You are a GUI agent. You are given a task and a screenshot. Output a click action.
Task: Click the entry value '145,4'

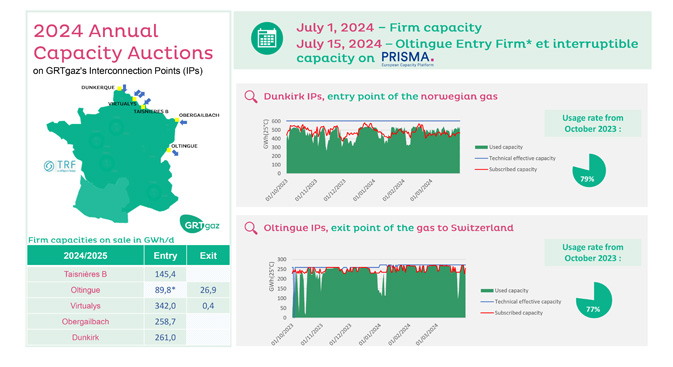pos(165,274)
